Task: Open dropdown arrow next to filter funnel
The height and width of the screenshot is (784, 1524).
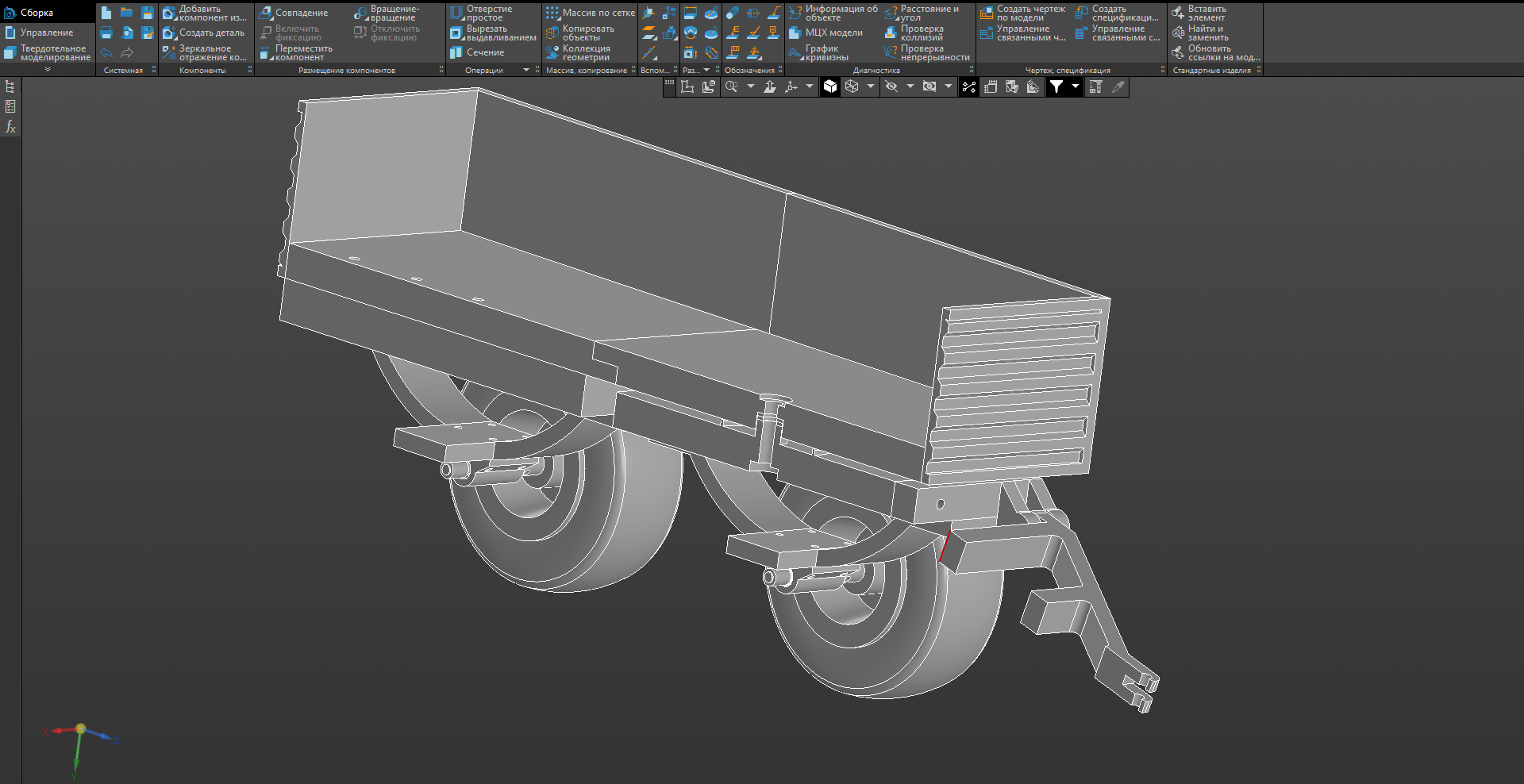Action: click(1076, 86)
